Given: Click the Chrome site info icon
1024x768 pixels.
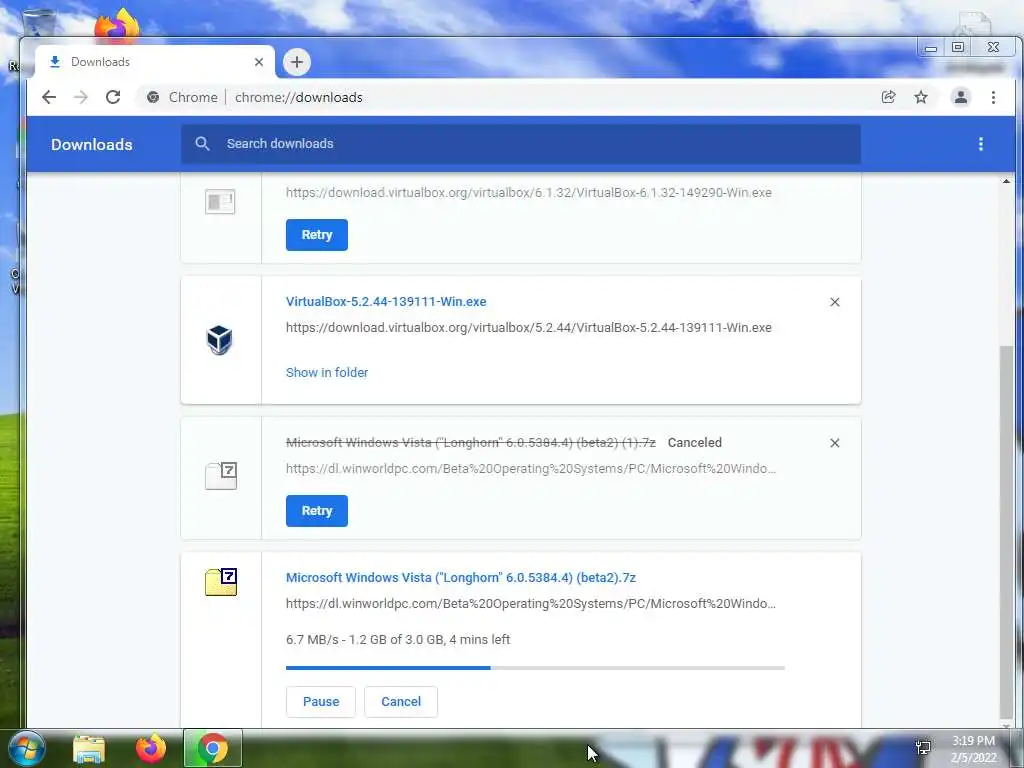Looking at the screenshot, I should [x=153, y=97].
